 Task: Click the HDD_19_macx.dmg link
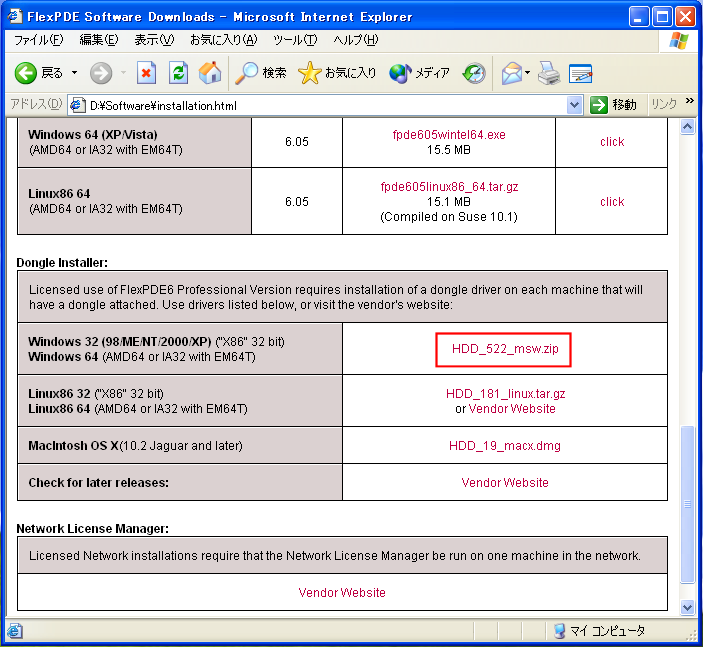coord(504,445)
